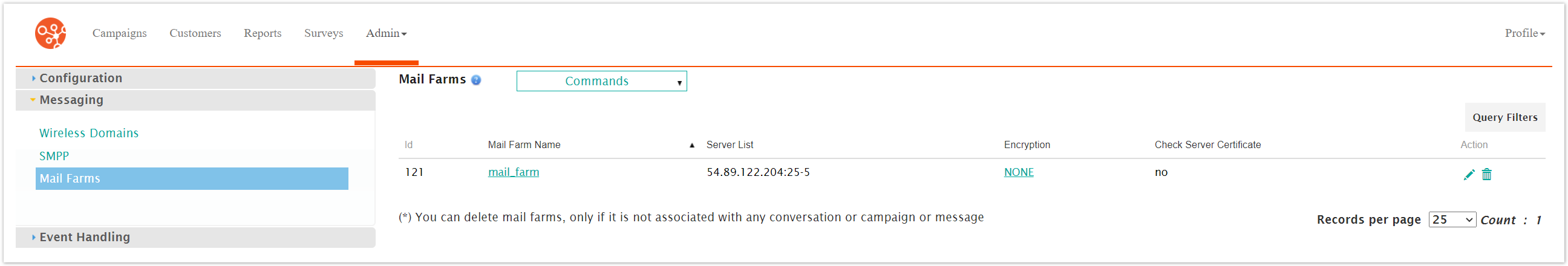This screenshot has height=266, width=1568.
Task: Click the orange app logo icon
Action: pos(51,33)
